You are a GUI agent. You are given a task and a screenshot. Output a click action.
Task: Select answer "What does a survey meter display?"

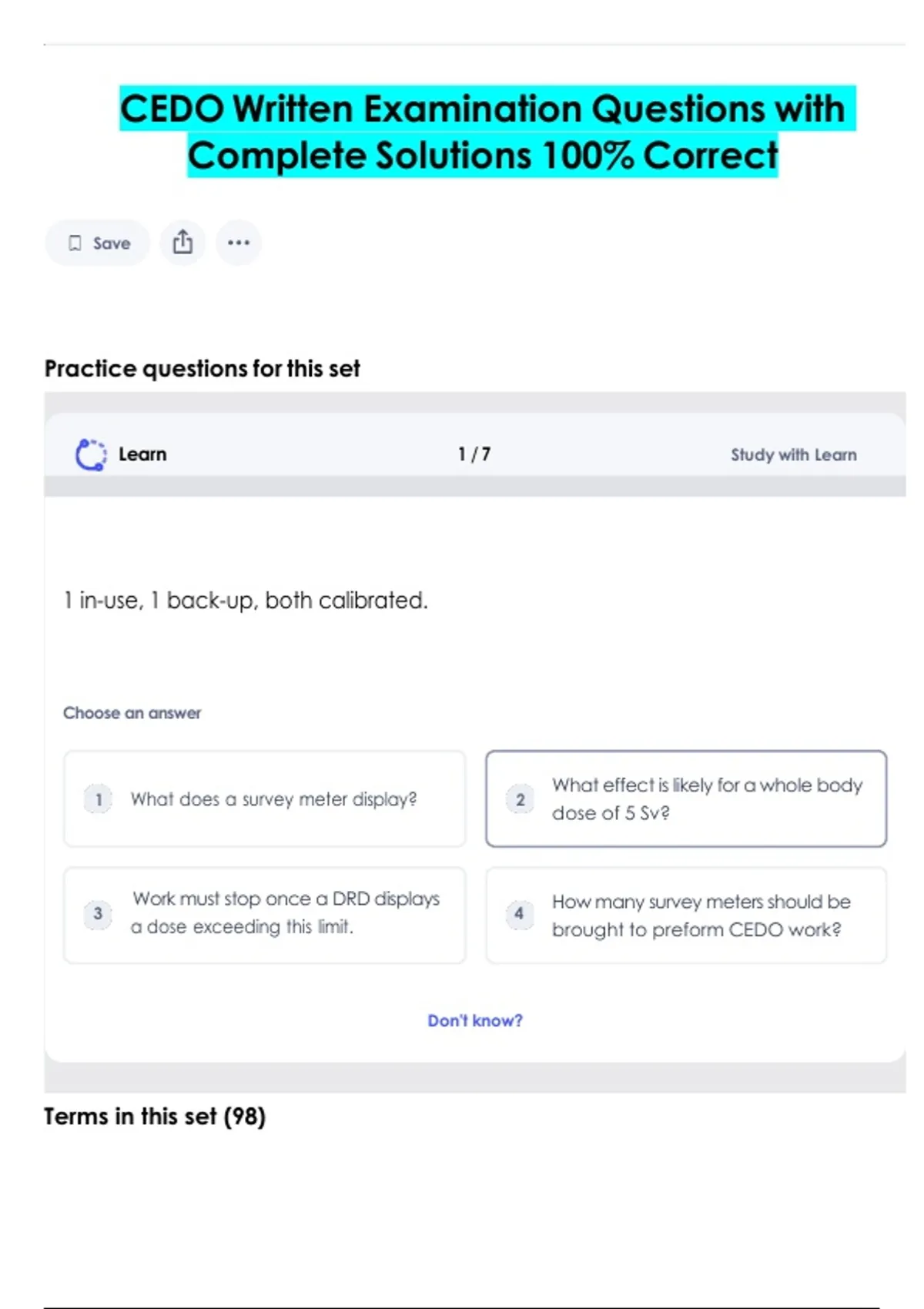tap(273, 799)
